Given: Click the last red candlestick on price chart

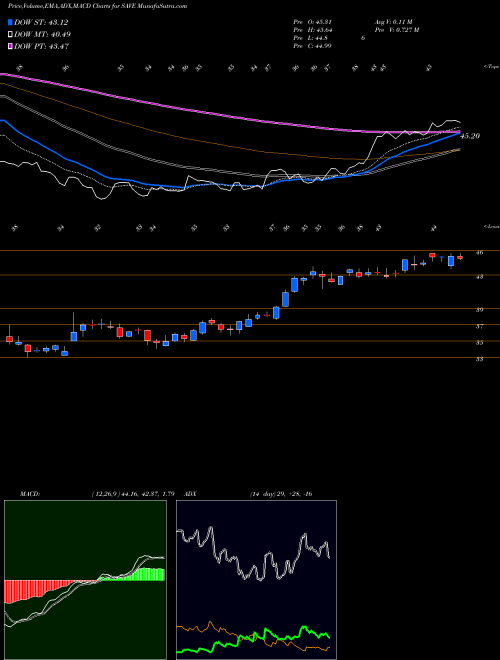Looking at the screenshot, I should click(460, 257).
